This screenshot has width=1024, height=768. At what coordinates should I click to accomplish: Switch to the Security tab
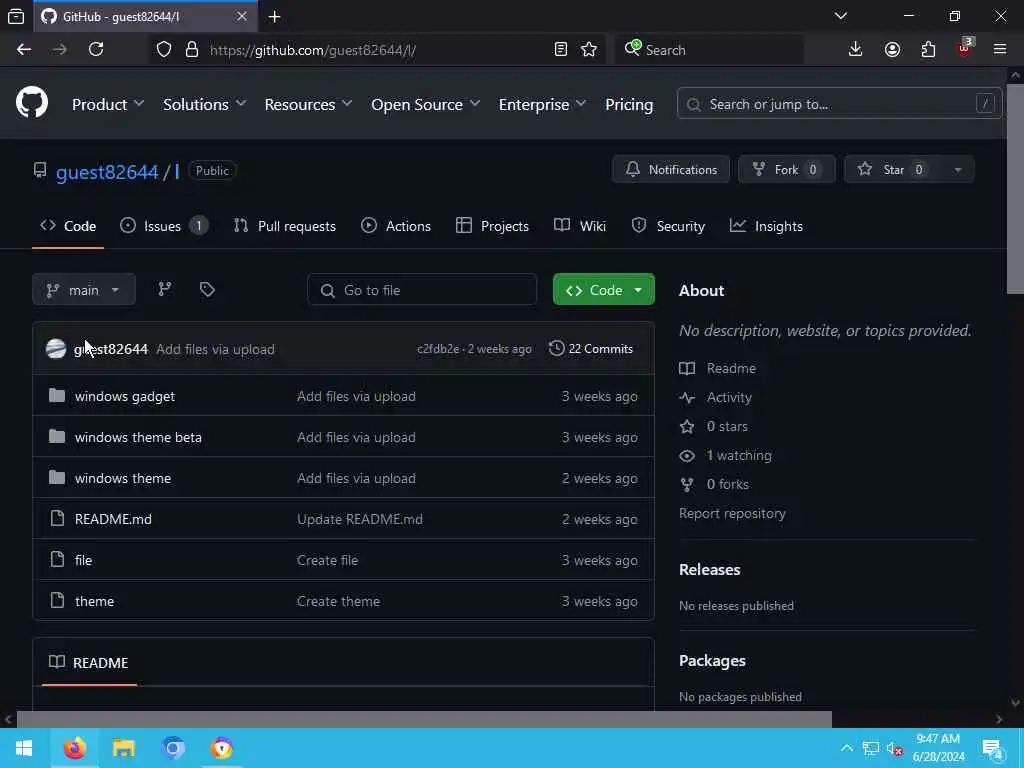(x=668, y=226)
